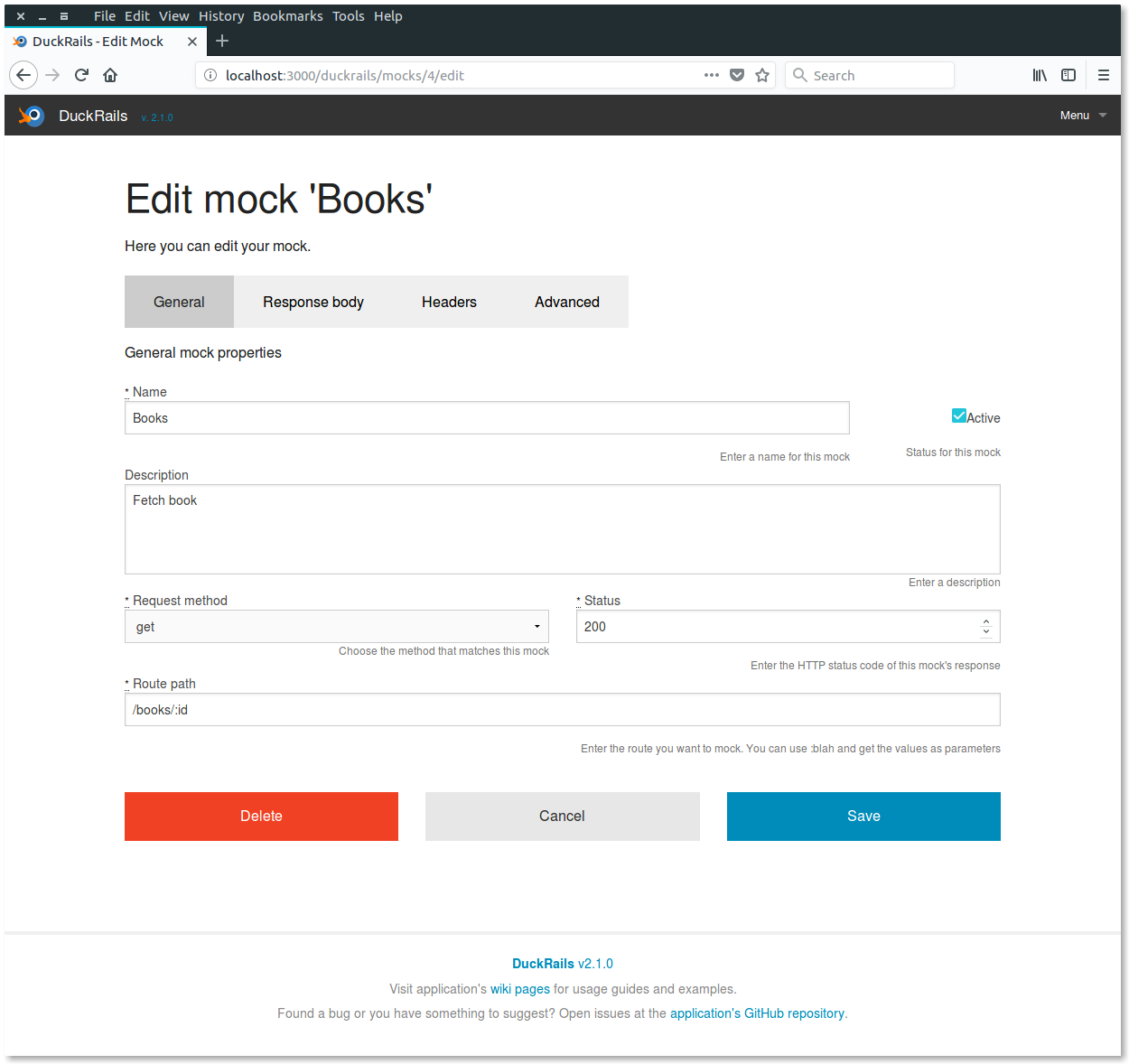Click the v. 2.1.0 version label
Image resolution: width=1129 pixels, height=1064 pixels.
pos(157,117)
